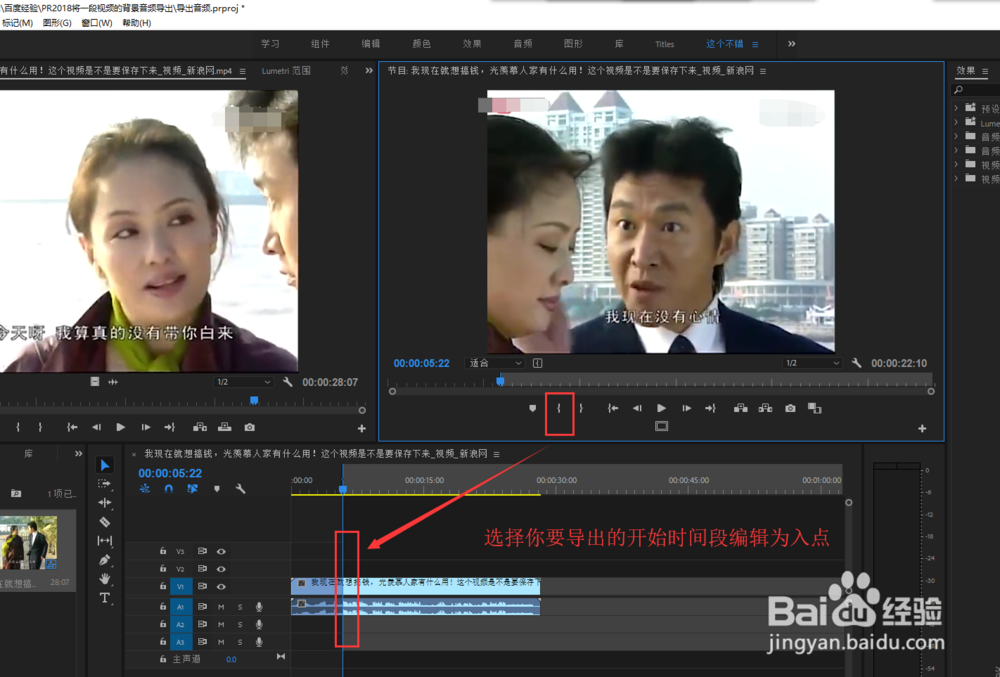The image size is (1000, 677).
Task: Open Program monitor panel menu
Action: point(763,71)
